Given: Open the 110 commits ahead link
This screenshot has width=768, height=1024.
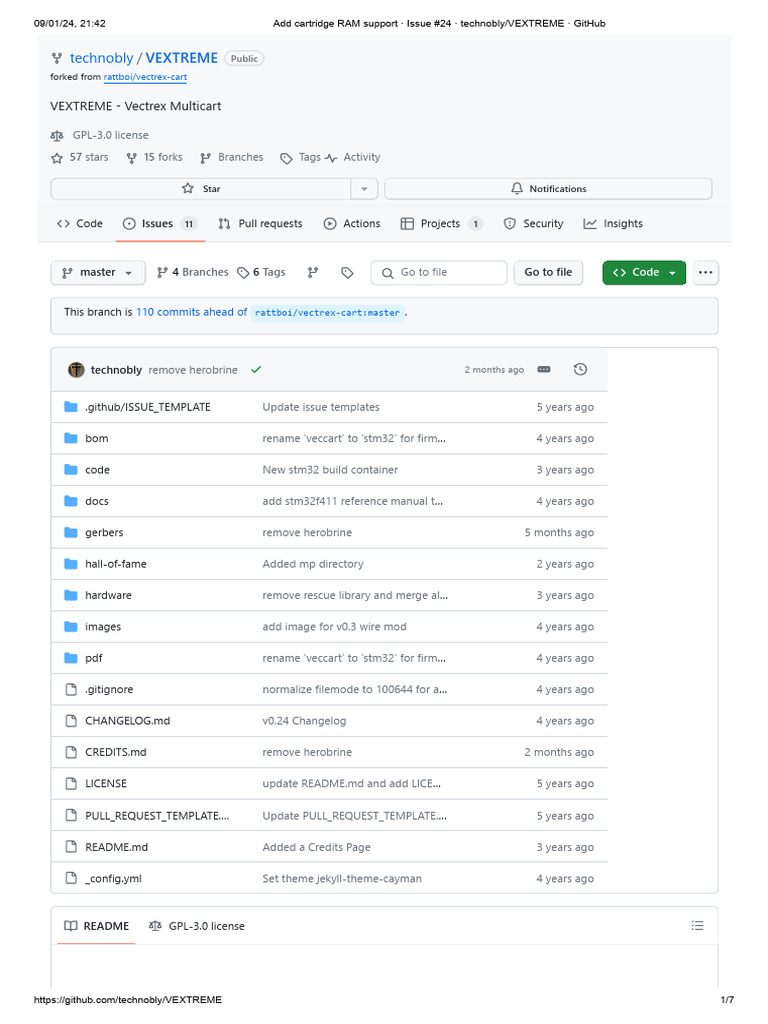Looking at the screenshot, I should click(x=191, y=312).
